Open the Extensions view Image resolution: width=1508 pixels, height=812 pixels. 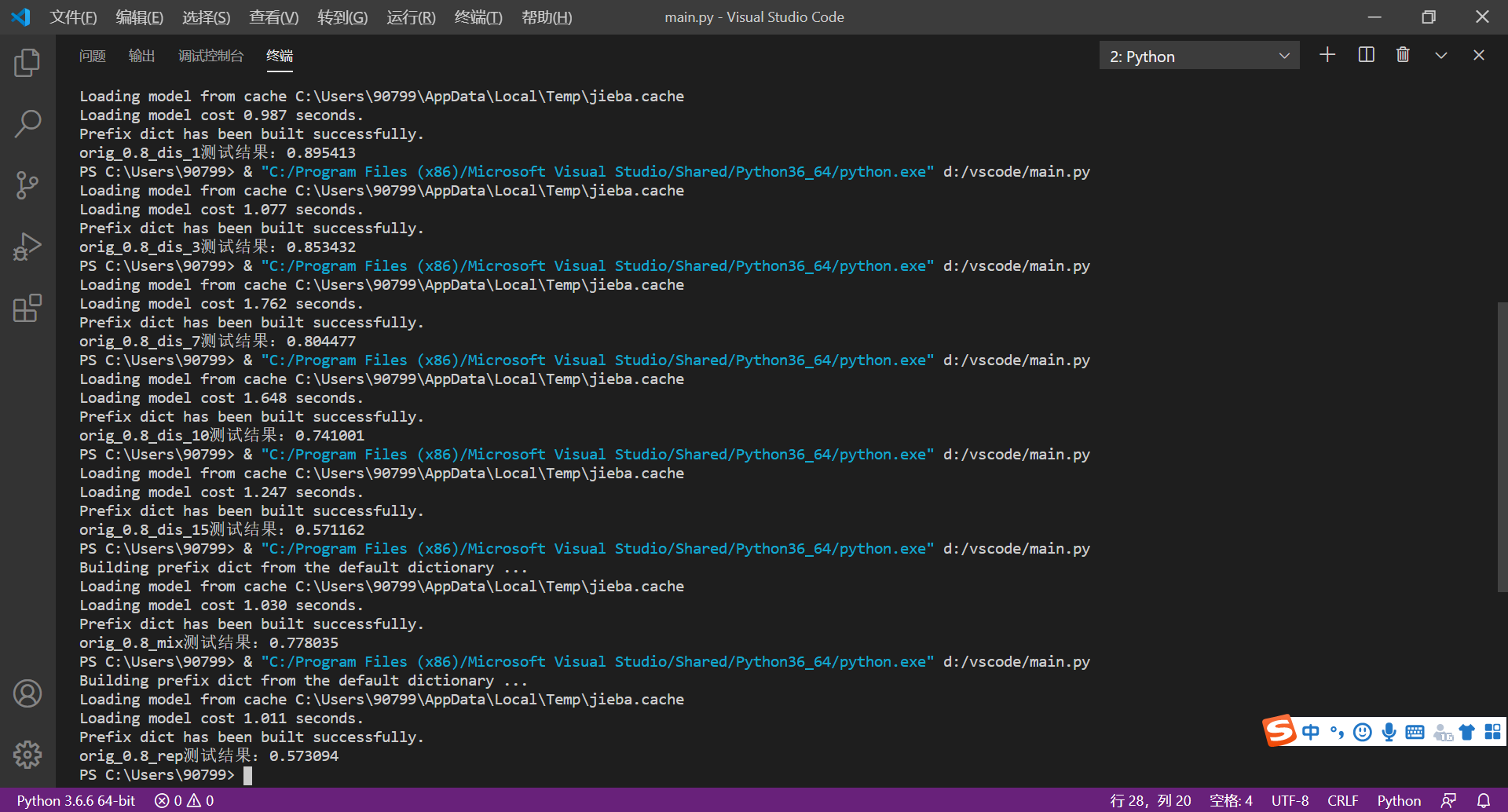(x=27, y=308)
